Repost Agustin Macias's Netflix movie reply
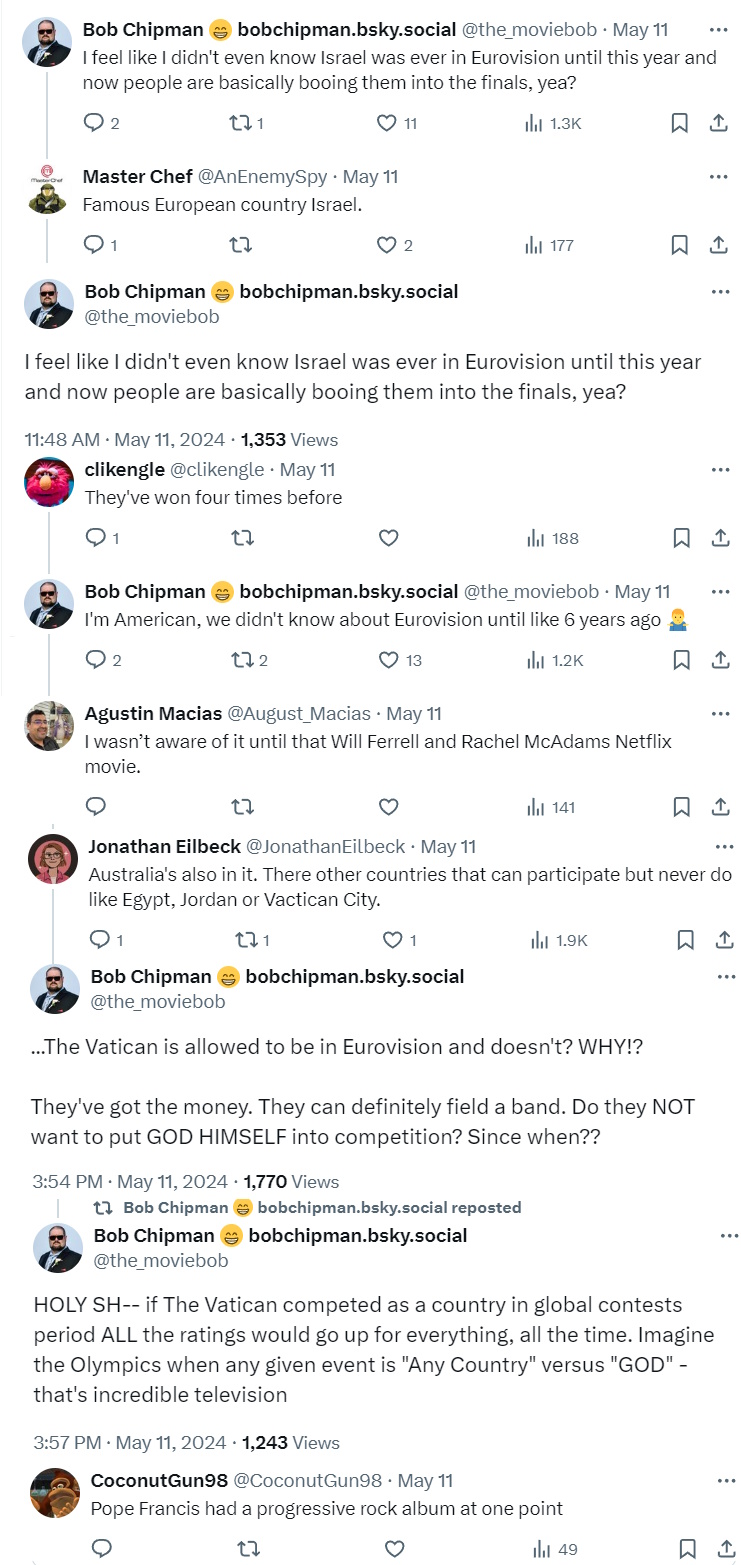741x1565 pixels. tap(242, 807)
